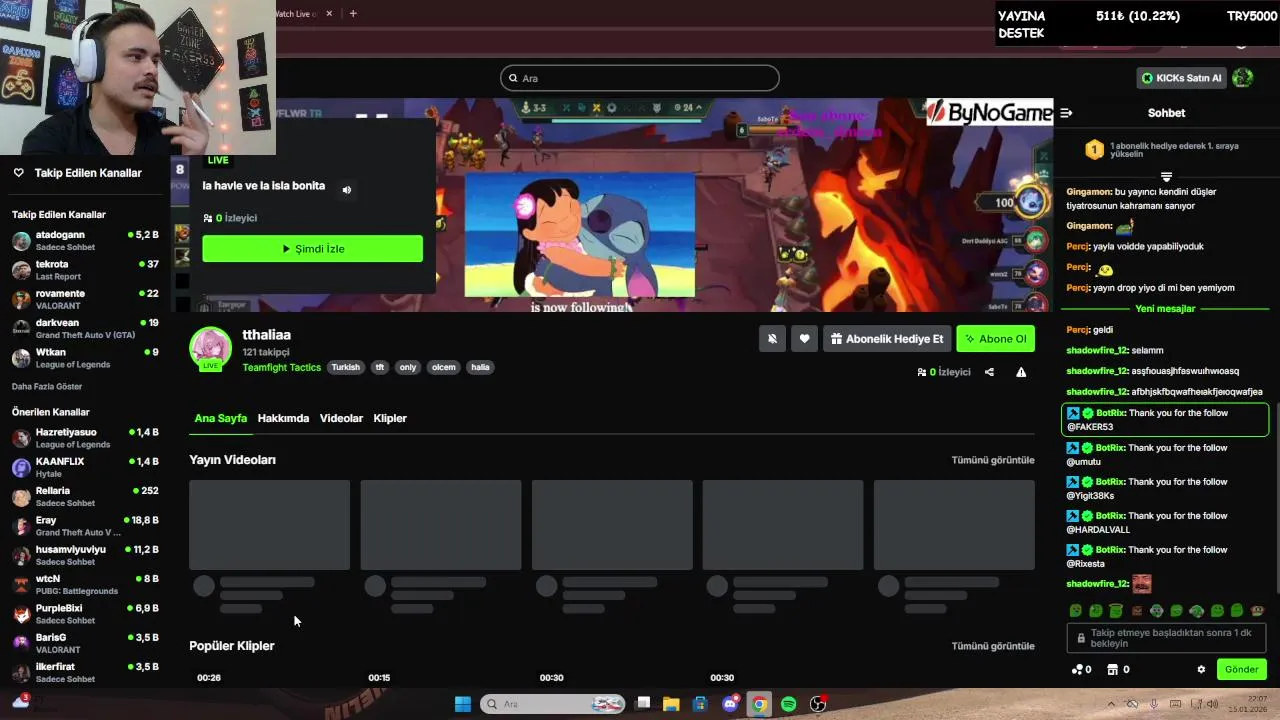Open chat settings gear icon

coord(1201,670)
